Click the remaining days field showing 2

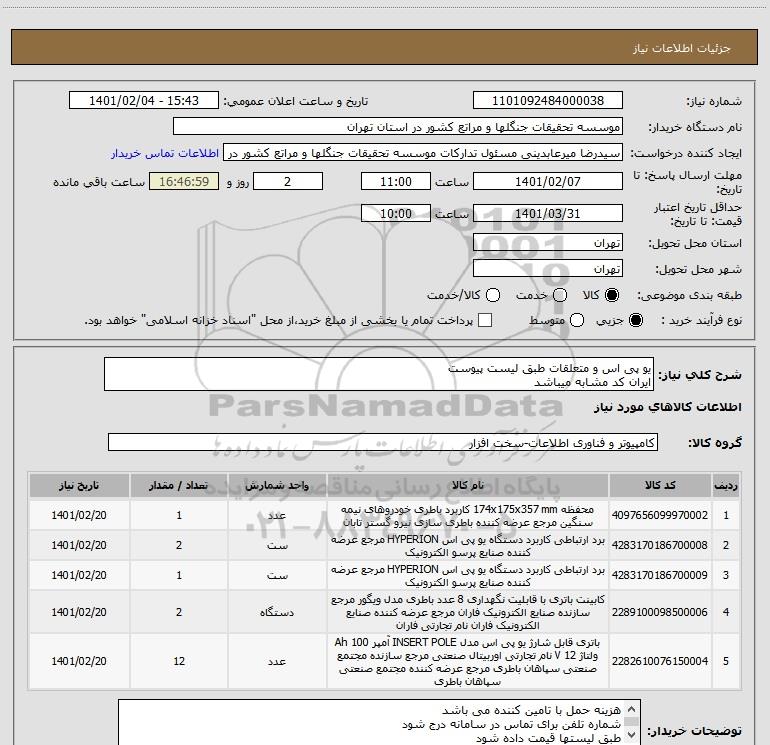[x=288, y=182]
